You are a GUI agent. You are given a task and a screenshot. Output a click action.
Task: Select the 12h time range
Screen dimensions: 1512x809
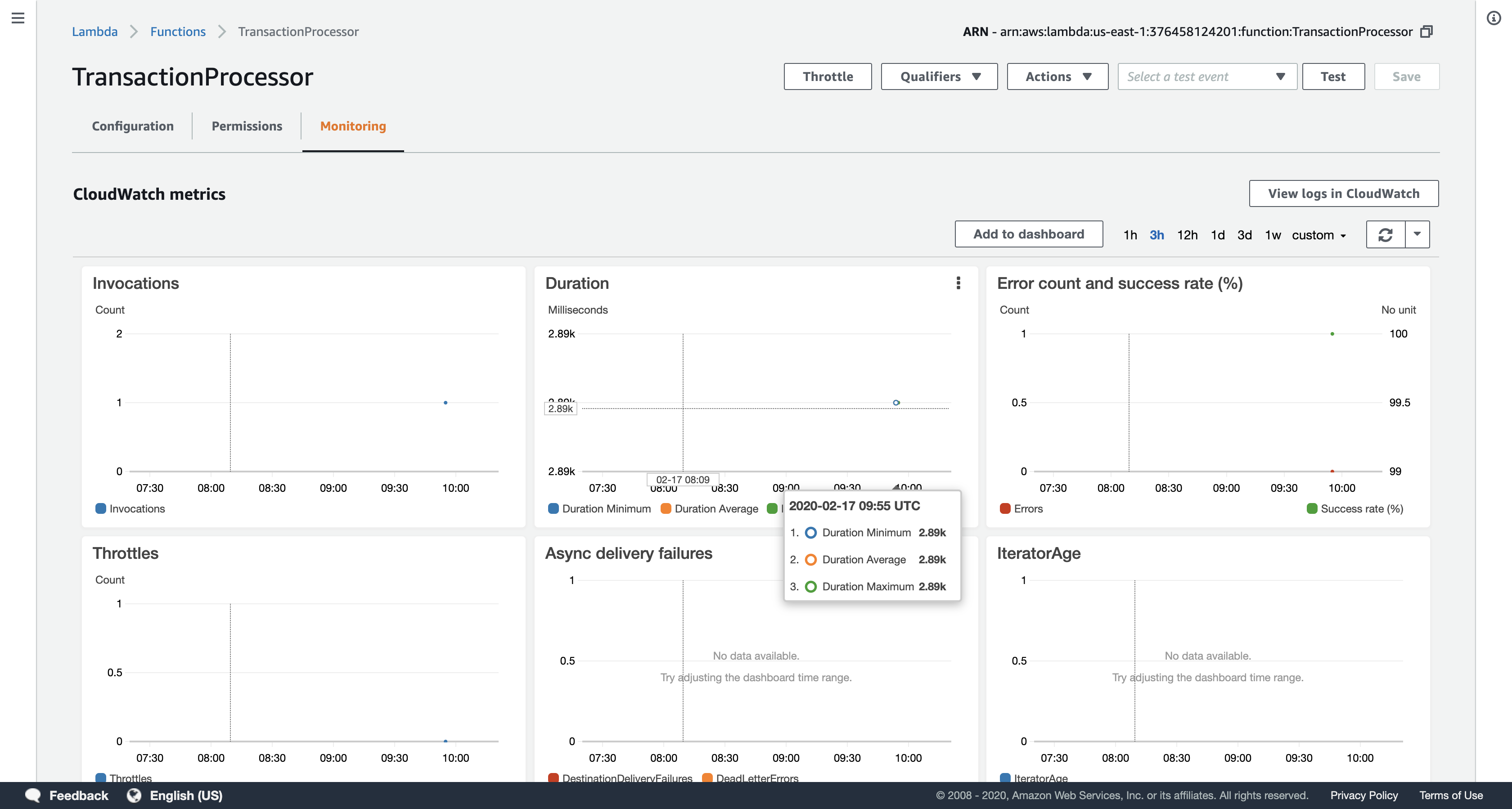(x=1187, y=235)
